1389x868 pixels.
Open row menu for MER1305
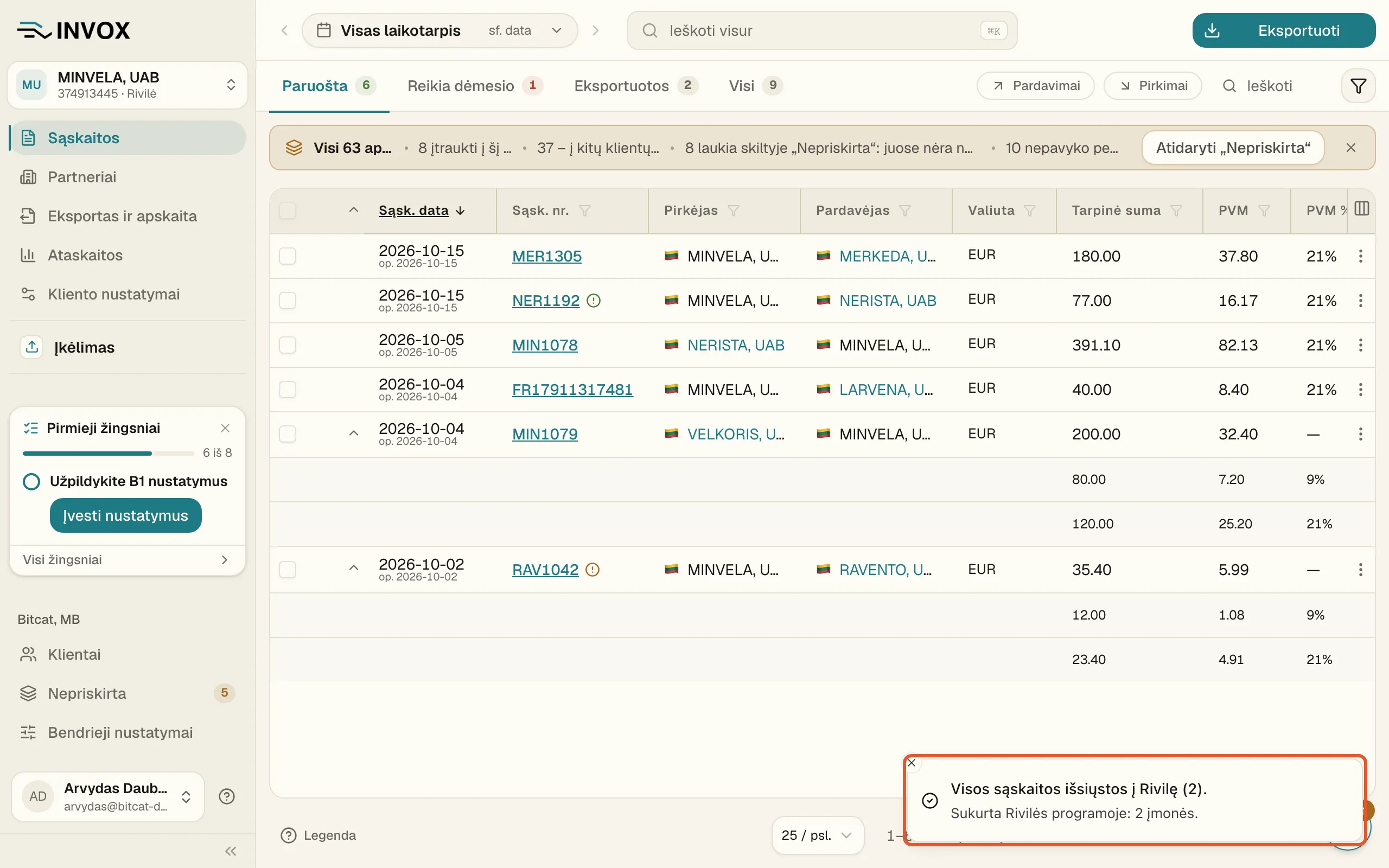click(x=1360, y=256)
